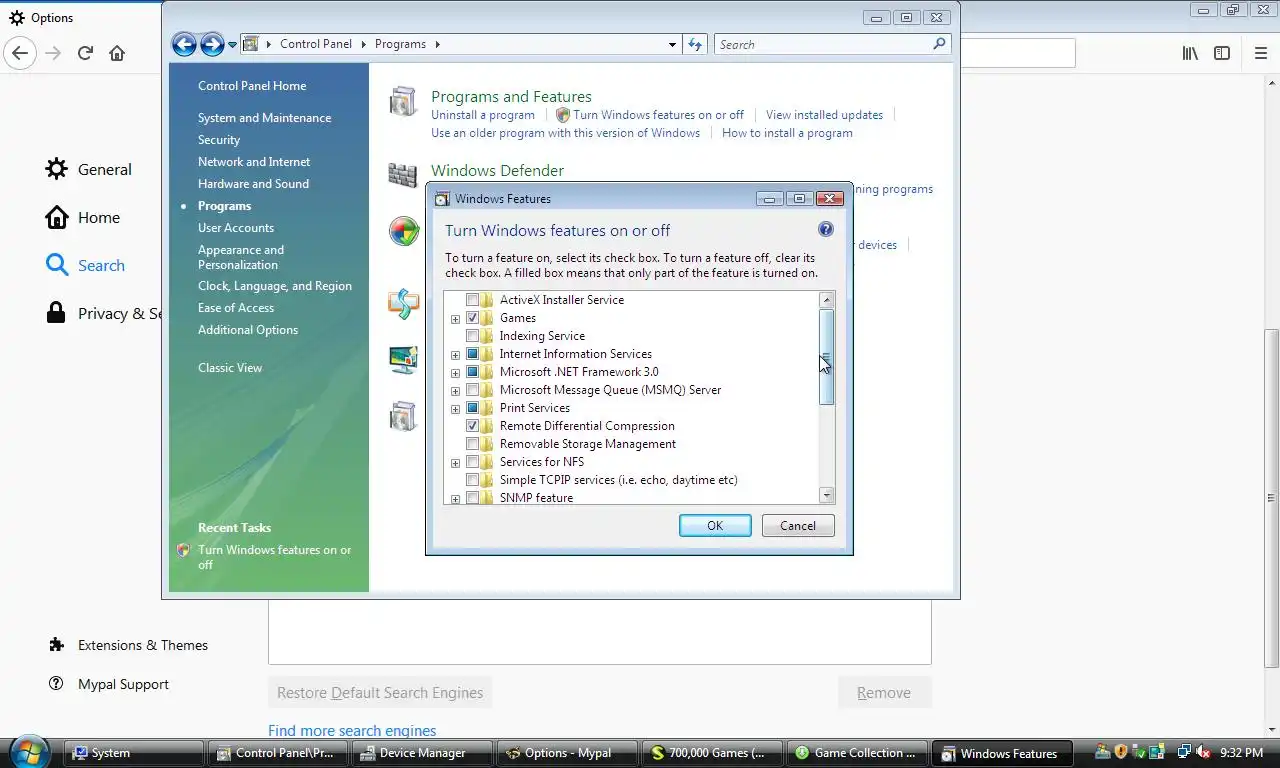Click feature list scroll down arrow
The height and width of the screenshot is (768, 1280).
[826, 495]
